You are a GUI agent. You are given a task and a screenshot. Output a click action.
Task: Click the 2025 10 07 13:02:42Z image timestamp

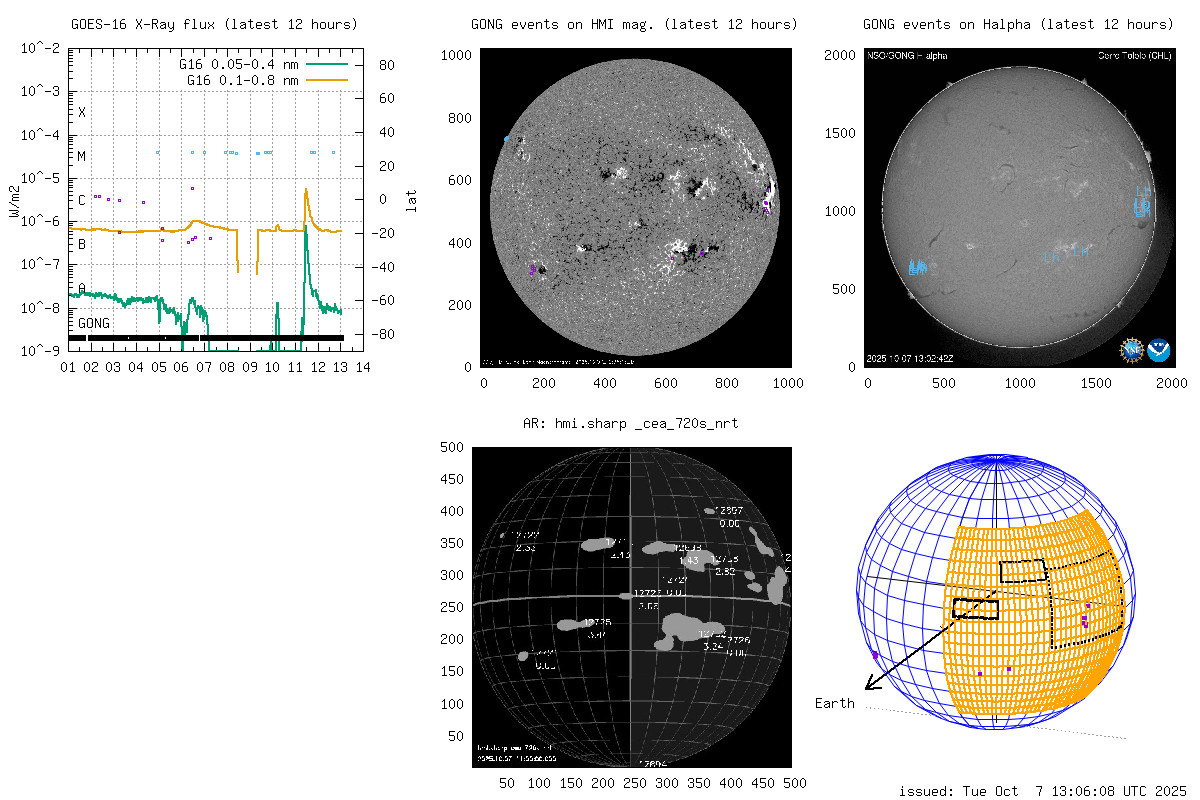[x=912, y=357]
